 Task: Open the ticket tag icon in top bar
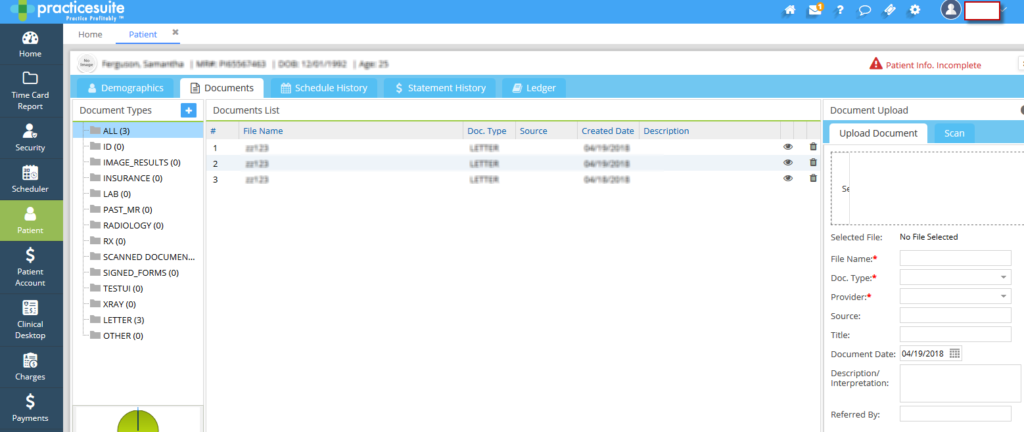(x=889, y=10)
